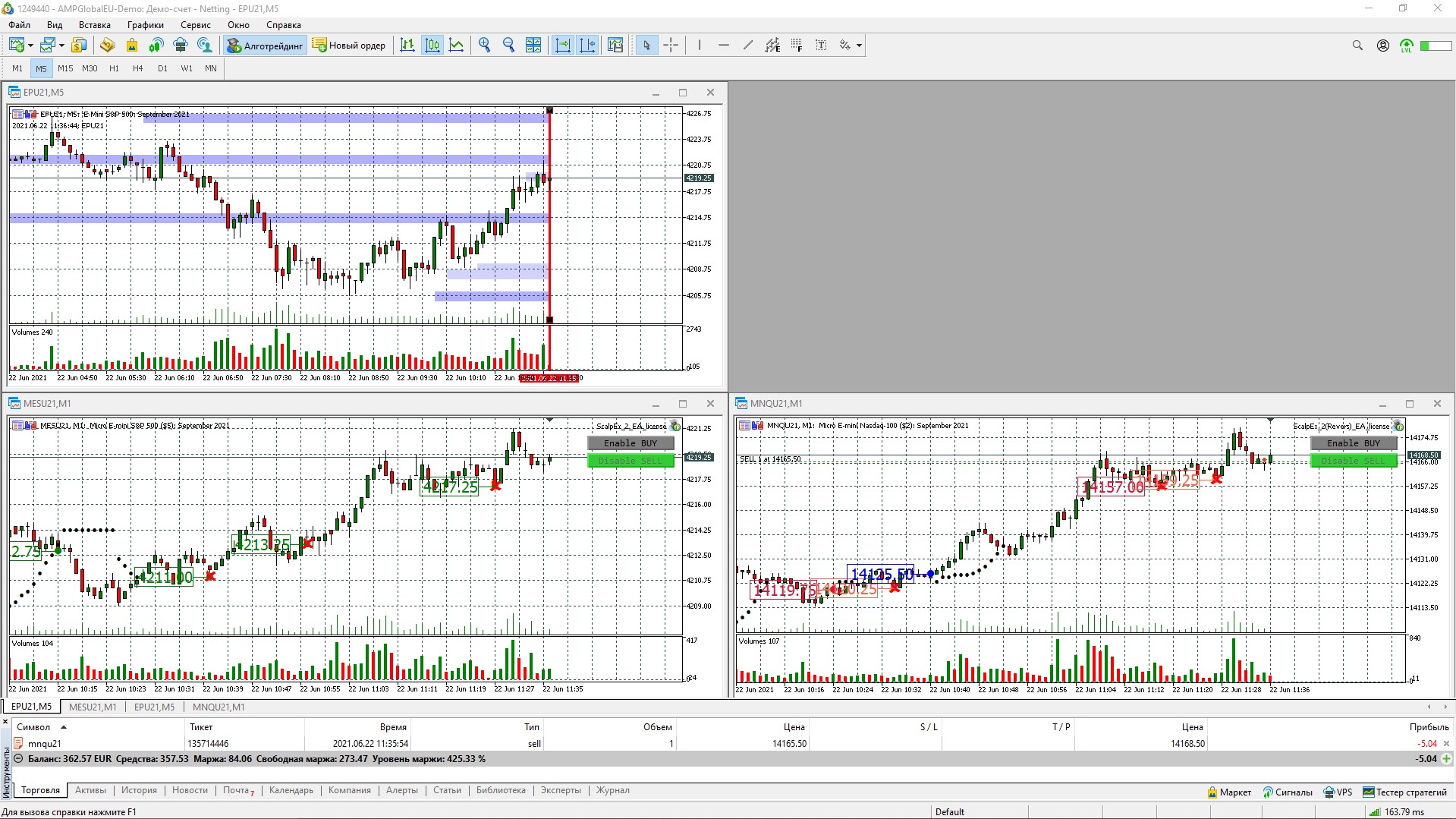
Task: Select the crosshair tool
Action: [x=671, y=46]
